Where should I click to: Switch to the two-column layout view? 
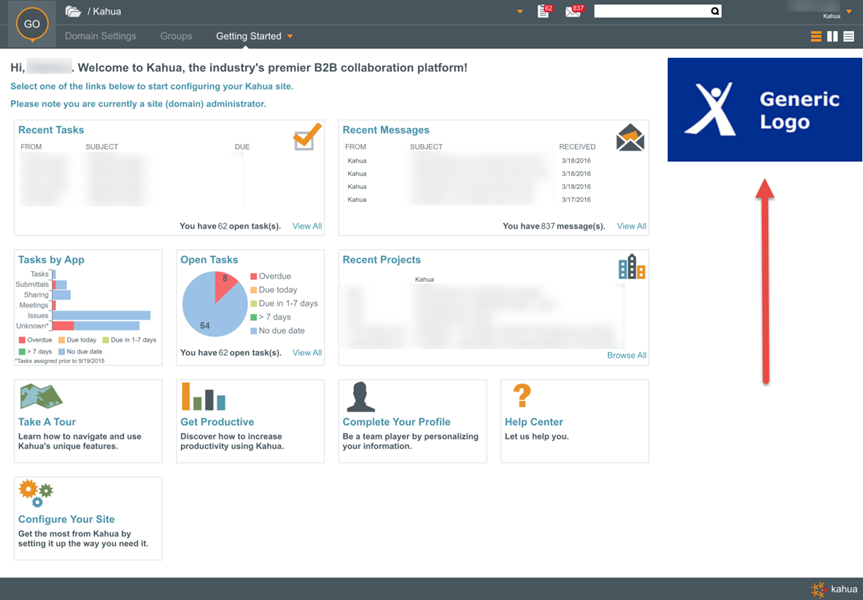832,37
